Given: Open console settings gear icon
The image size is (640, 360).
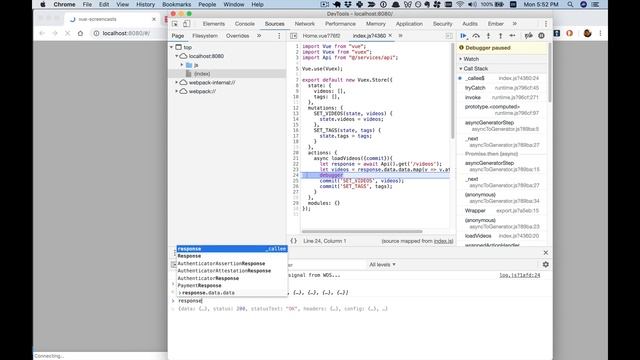Looking at the screenshot, I should [546, 264].
